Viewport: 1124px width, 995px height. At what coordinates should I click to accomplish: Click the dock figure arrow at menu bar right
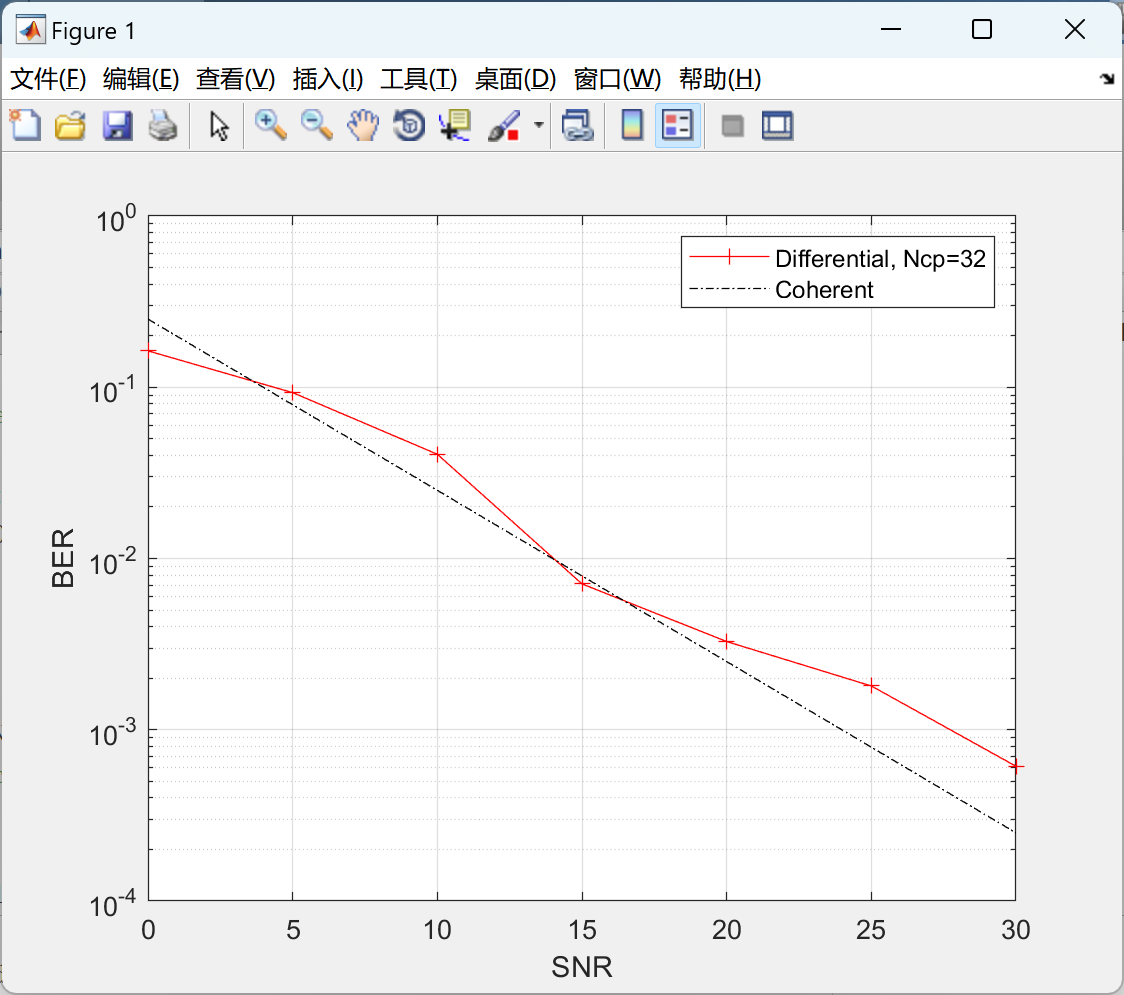click(x=1107, y=79)
